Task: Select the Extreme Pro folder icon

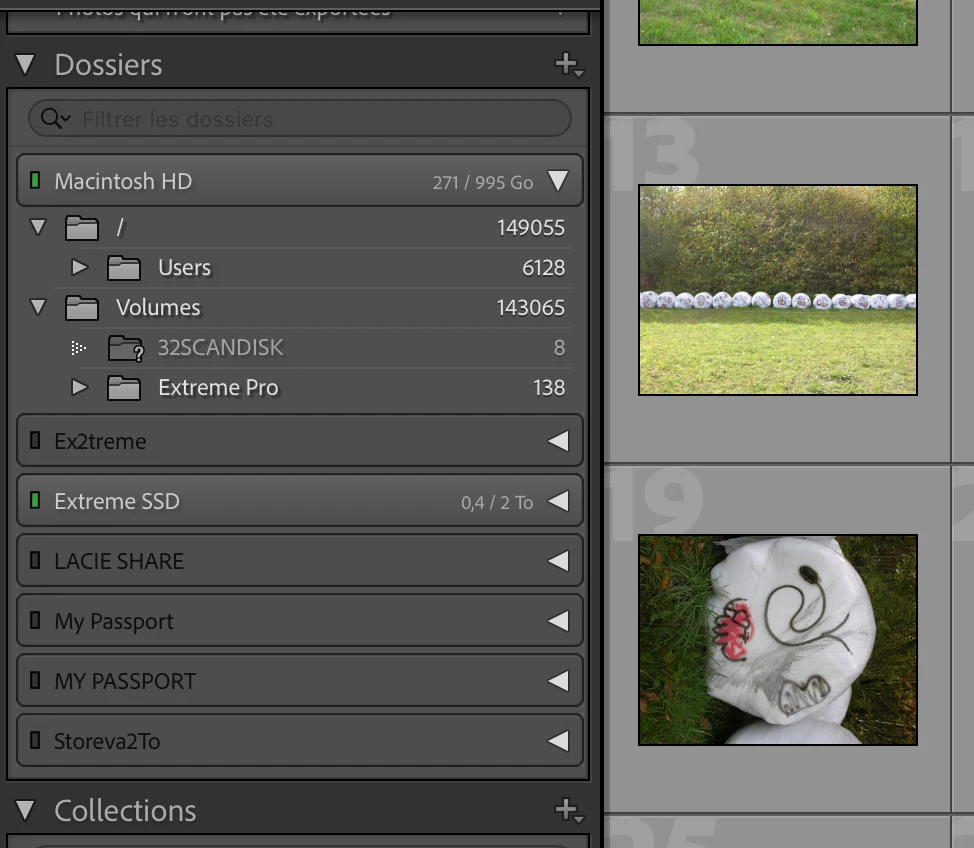Action: [x=124, y=388]
